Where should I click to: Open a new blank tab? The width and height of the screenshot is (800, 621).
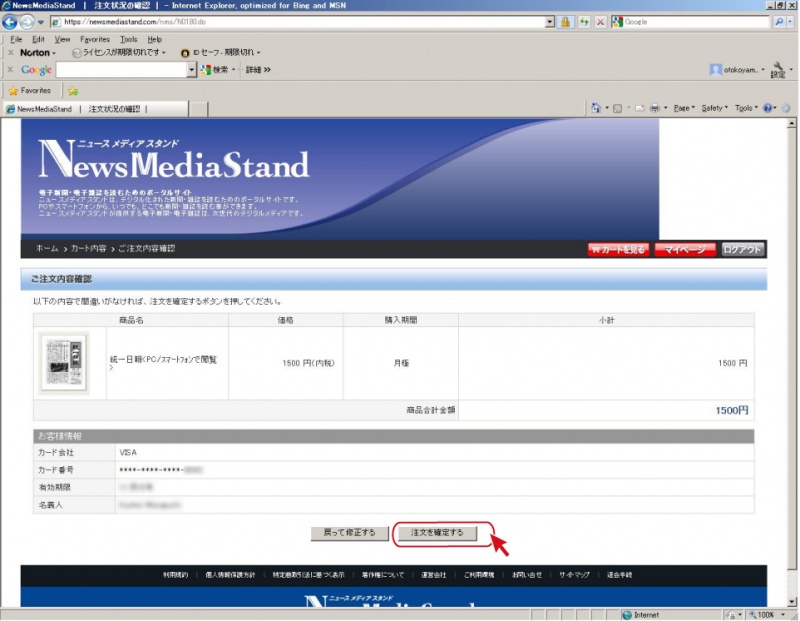tap(199, 109)
